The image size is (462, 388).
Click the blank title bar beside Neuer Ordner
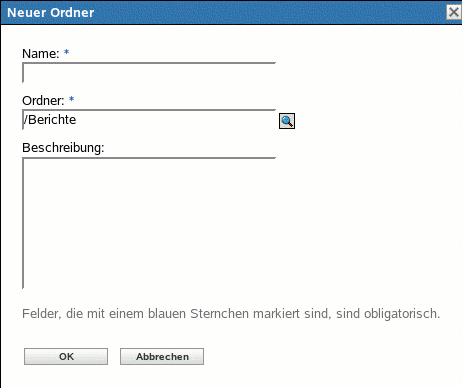tap(267, 13)
